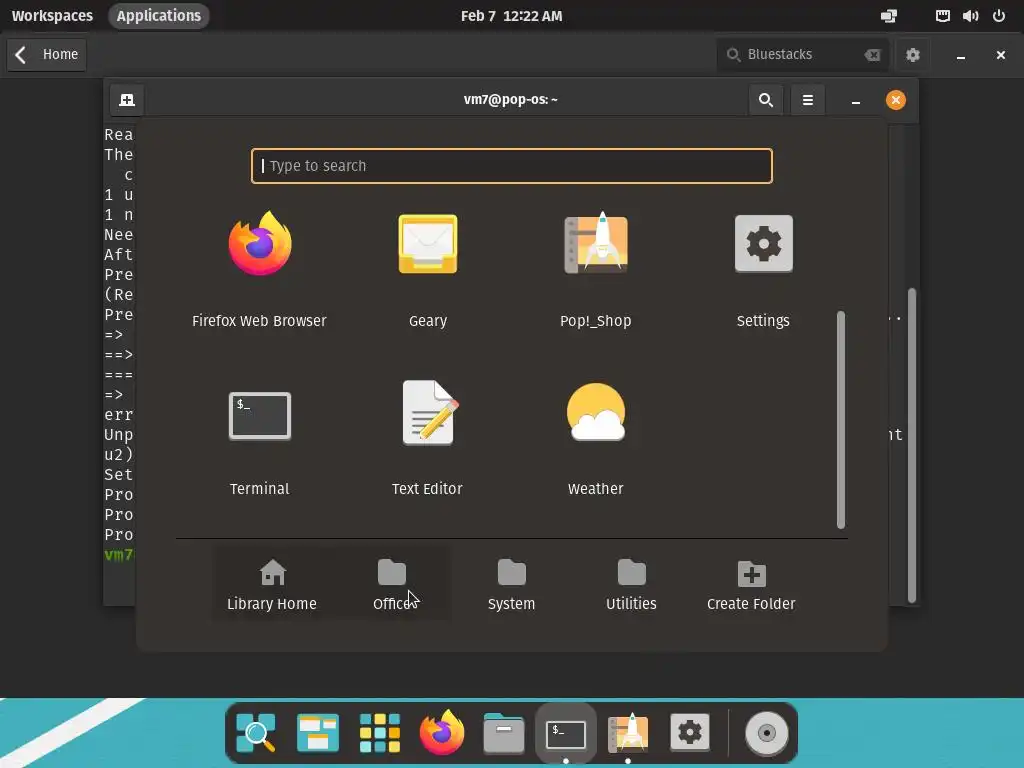The height and width of the screenshot is (768, 1024).
Task: Click the network icon in top bar
Action: click(942, 16)
